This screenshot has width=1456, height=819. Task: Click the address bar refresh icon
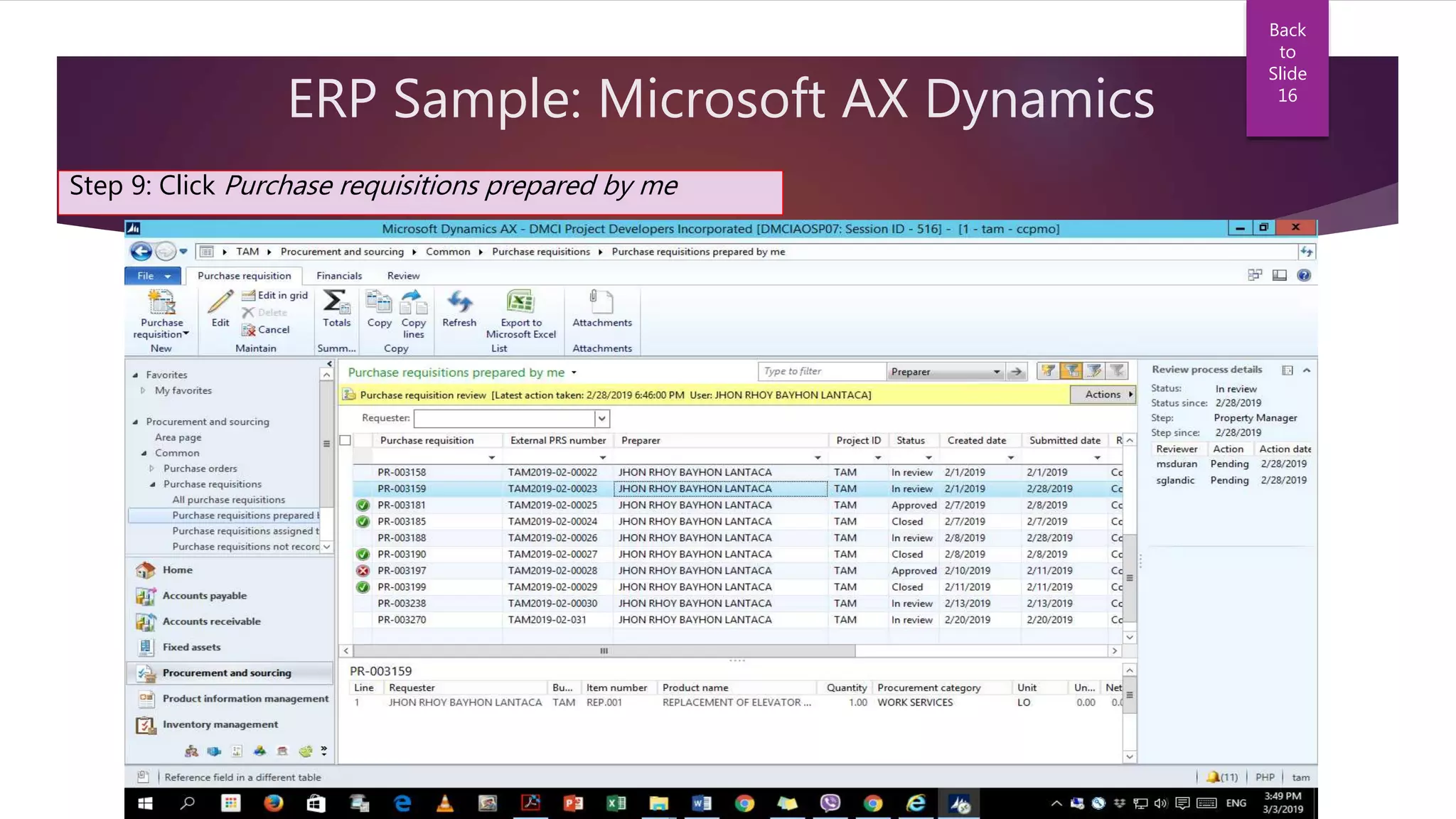(1307, 252)
